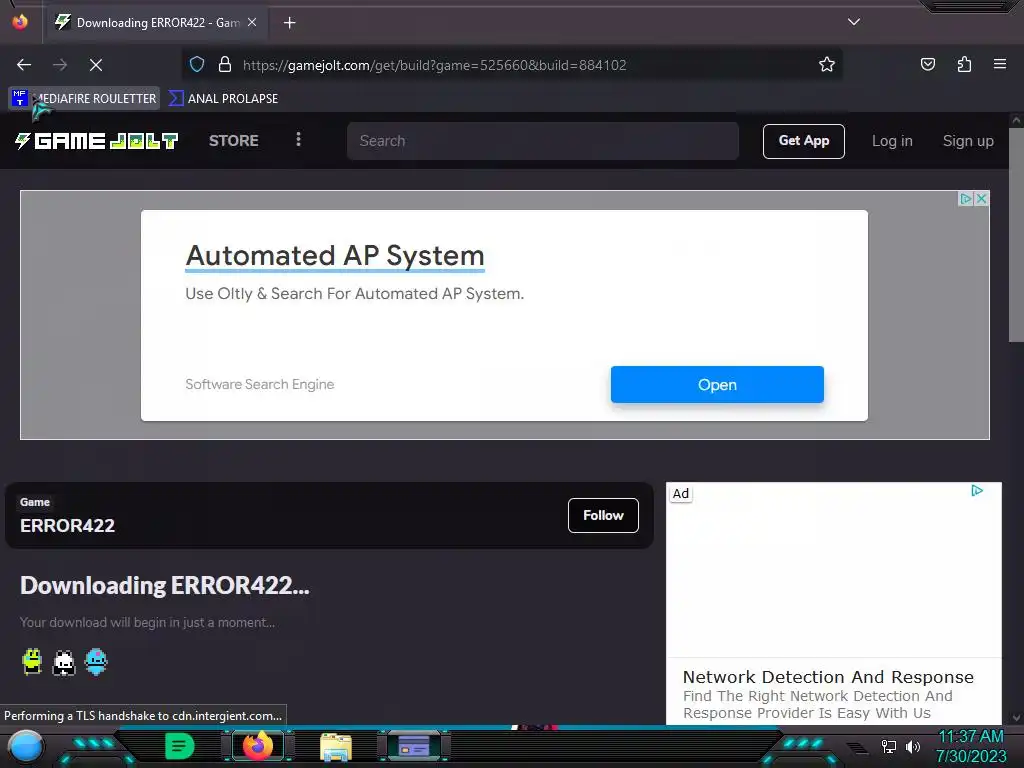The image size is (1024, 768).
Task: Click the white pixel character icon
Action: (64, 662)
